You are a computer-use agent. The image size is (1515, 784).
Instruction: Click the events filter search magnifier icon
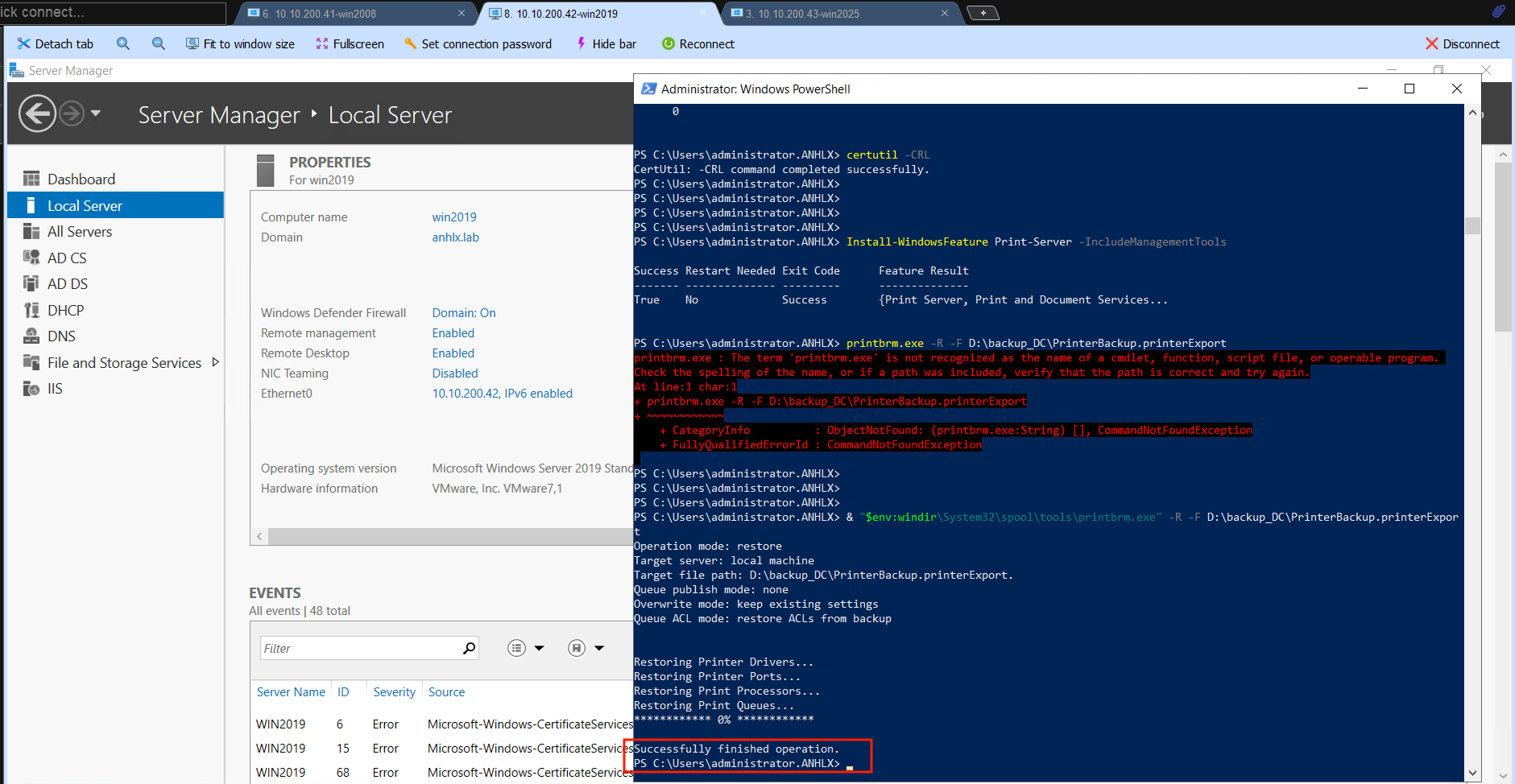470,648
